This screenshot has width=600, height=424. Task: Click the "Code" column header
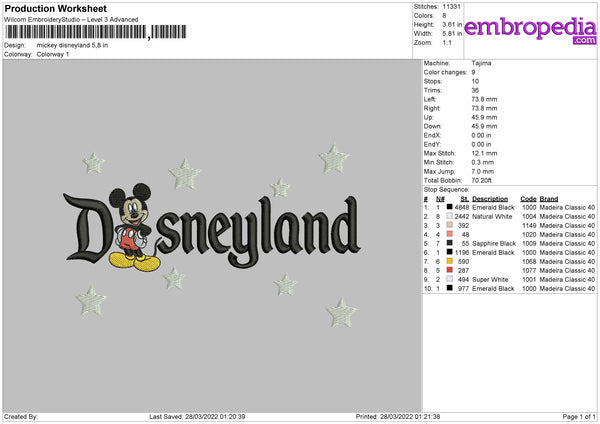click(528, 199)
